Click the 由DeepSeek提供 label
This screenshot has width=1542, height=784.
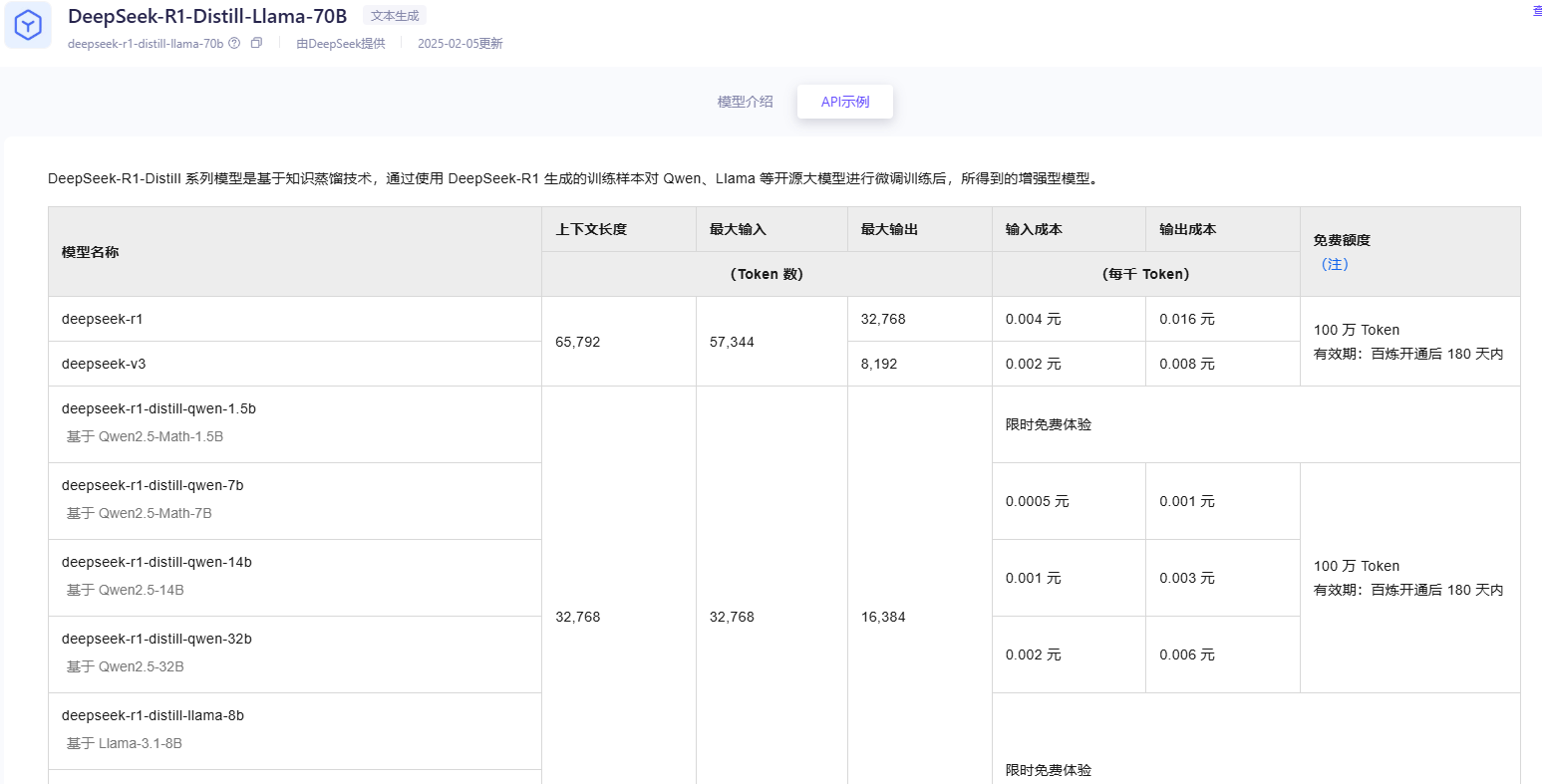pyautogui.click(x=341, y=44)
